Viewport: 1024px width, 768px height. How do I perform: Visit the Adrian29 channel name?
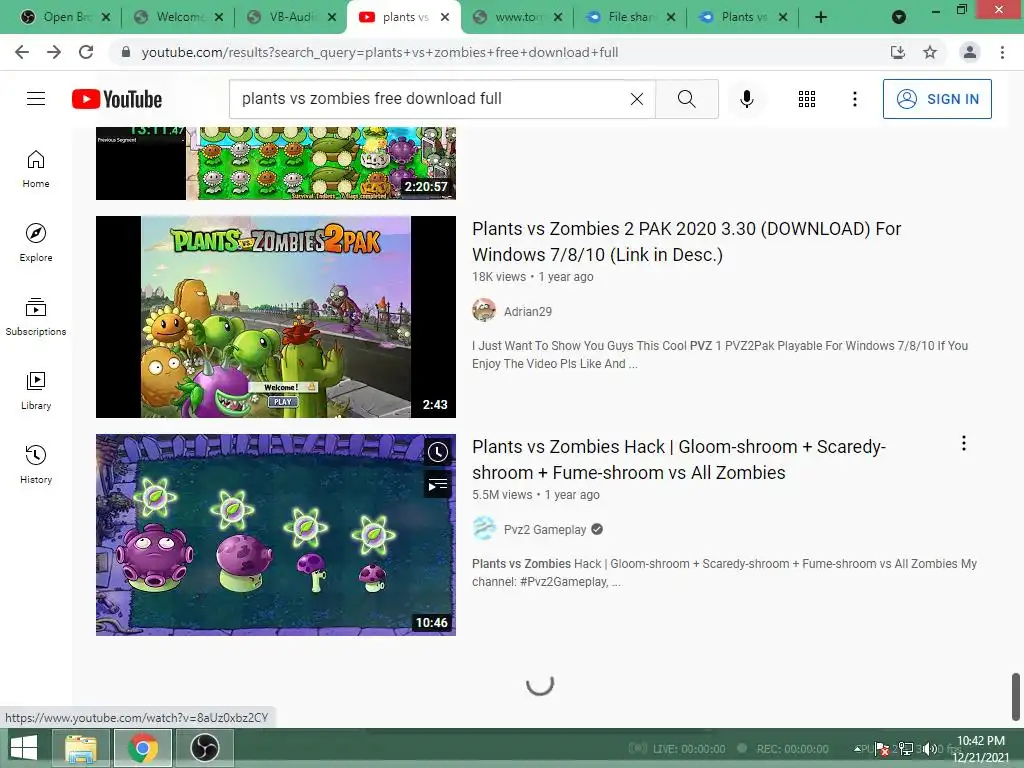[x=528, y=312]
